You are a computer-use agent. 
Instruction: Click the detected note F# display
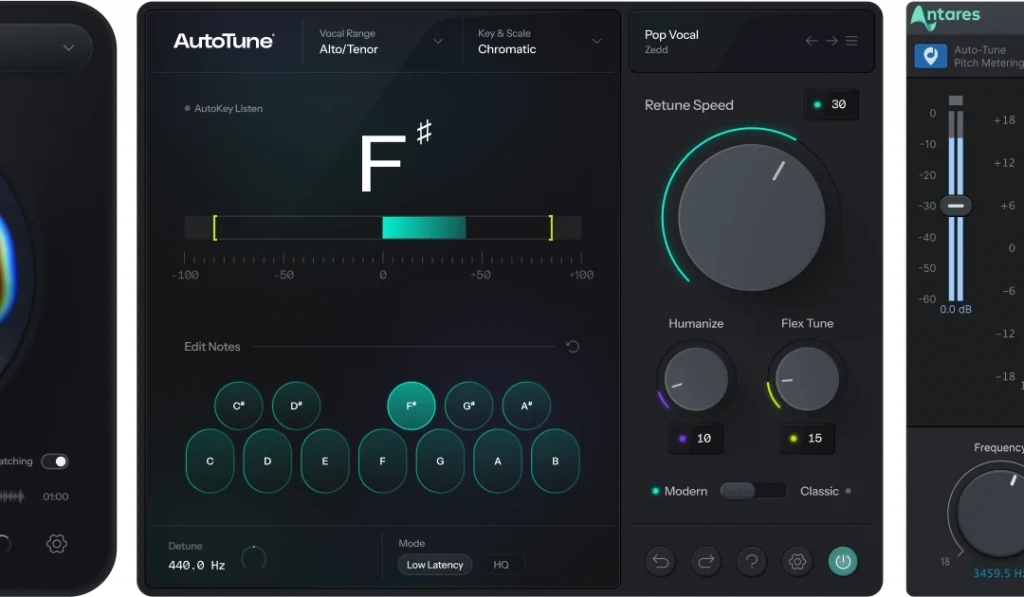pos(396,157)
